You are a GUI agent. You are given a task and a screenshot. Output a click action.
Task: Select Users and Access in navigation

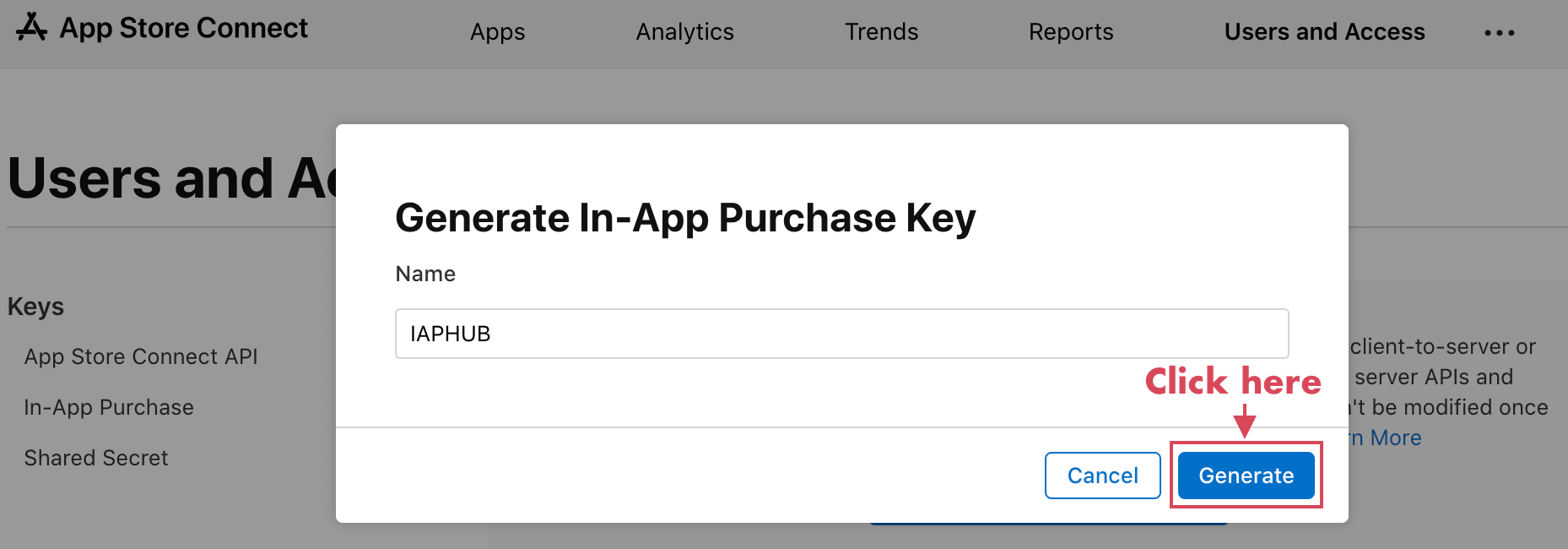[x=1324, y=32]
